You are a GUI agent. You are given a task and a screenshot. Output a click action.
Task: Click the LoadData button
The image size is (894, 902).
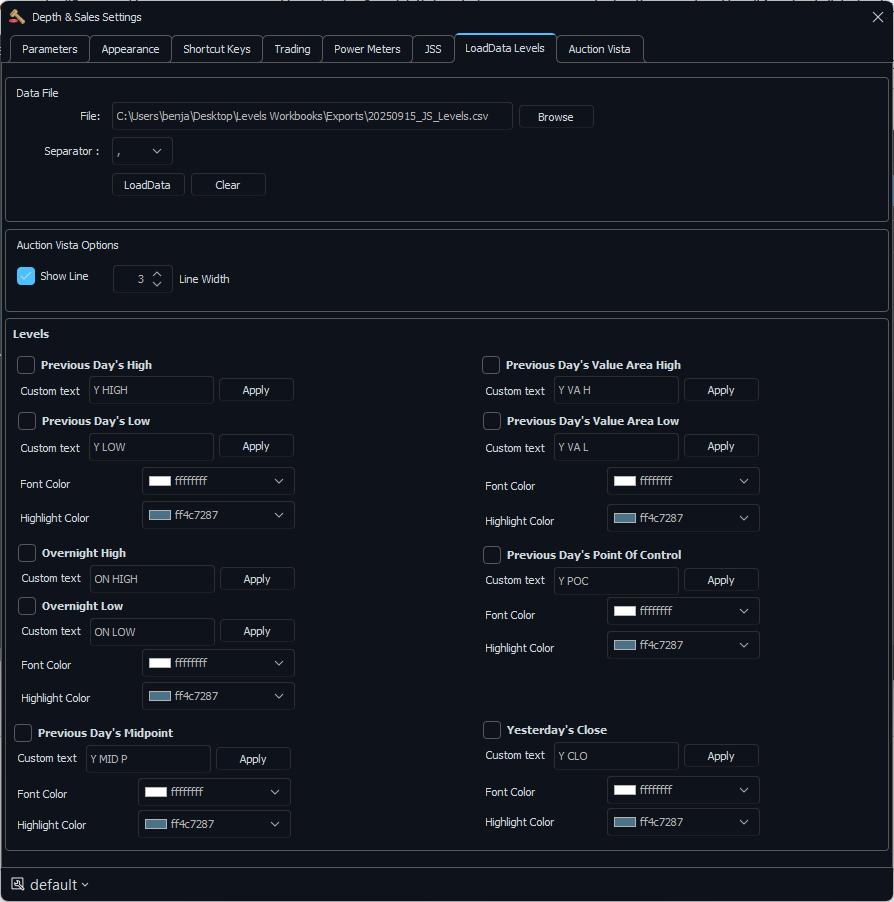(x=148, y=185)
